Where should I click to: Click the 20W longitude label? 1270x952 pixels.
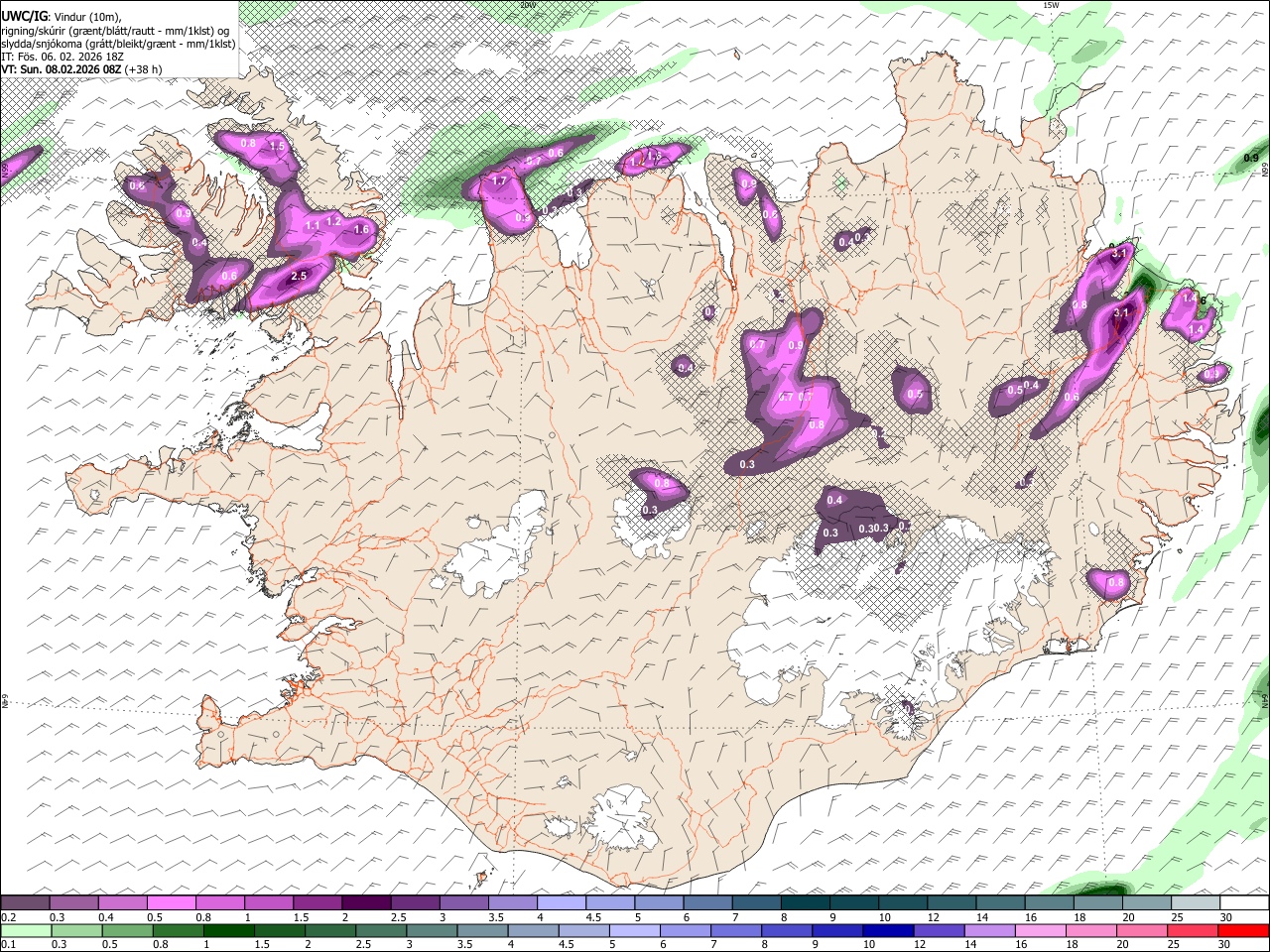(x=527, y=5)
